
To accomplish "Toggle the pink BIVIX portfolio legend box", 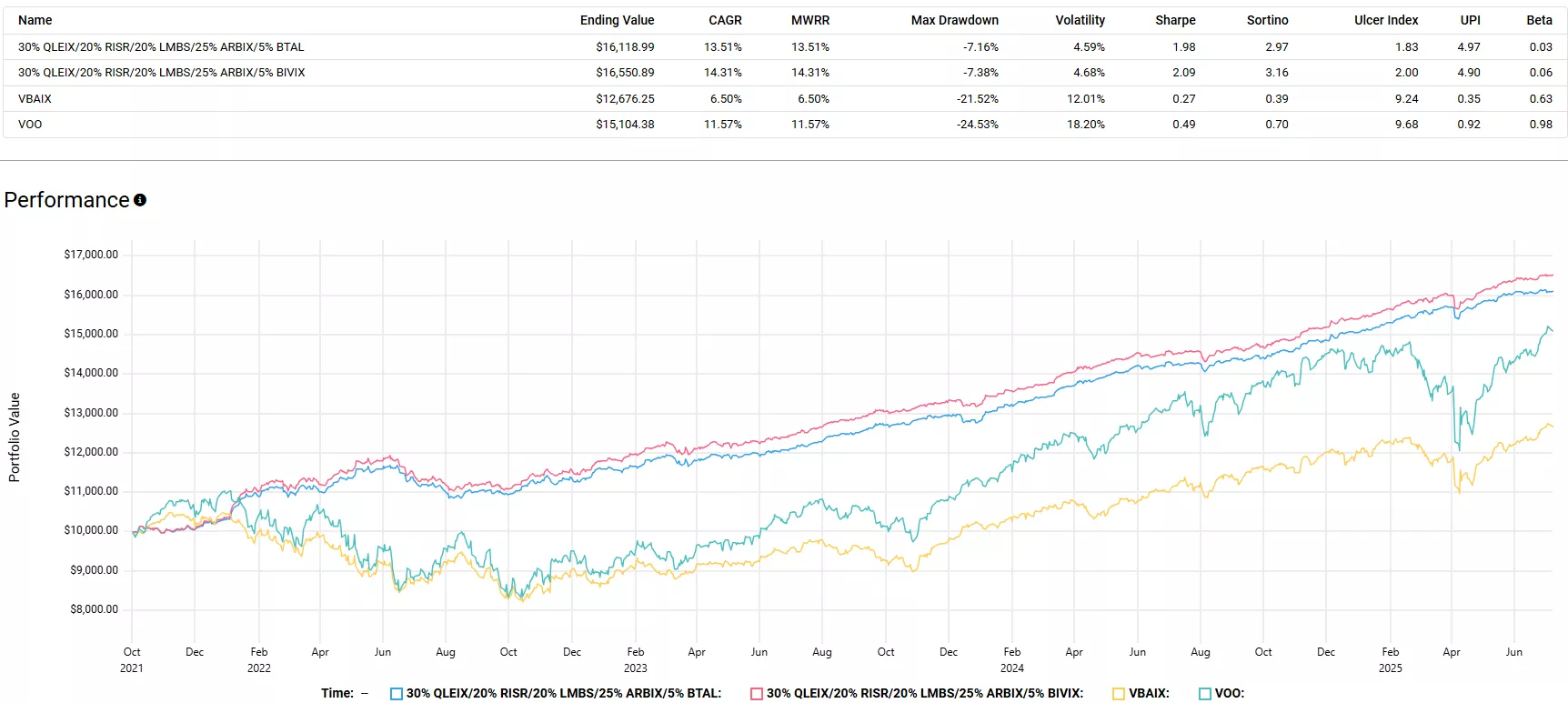I will [757, 694].
